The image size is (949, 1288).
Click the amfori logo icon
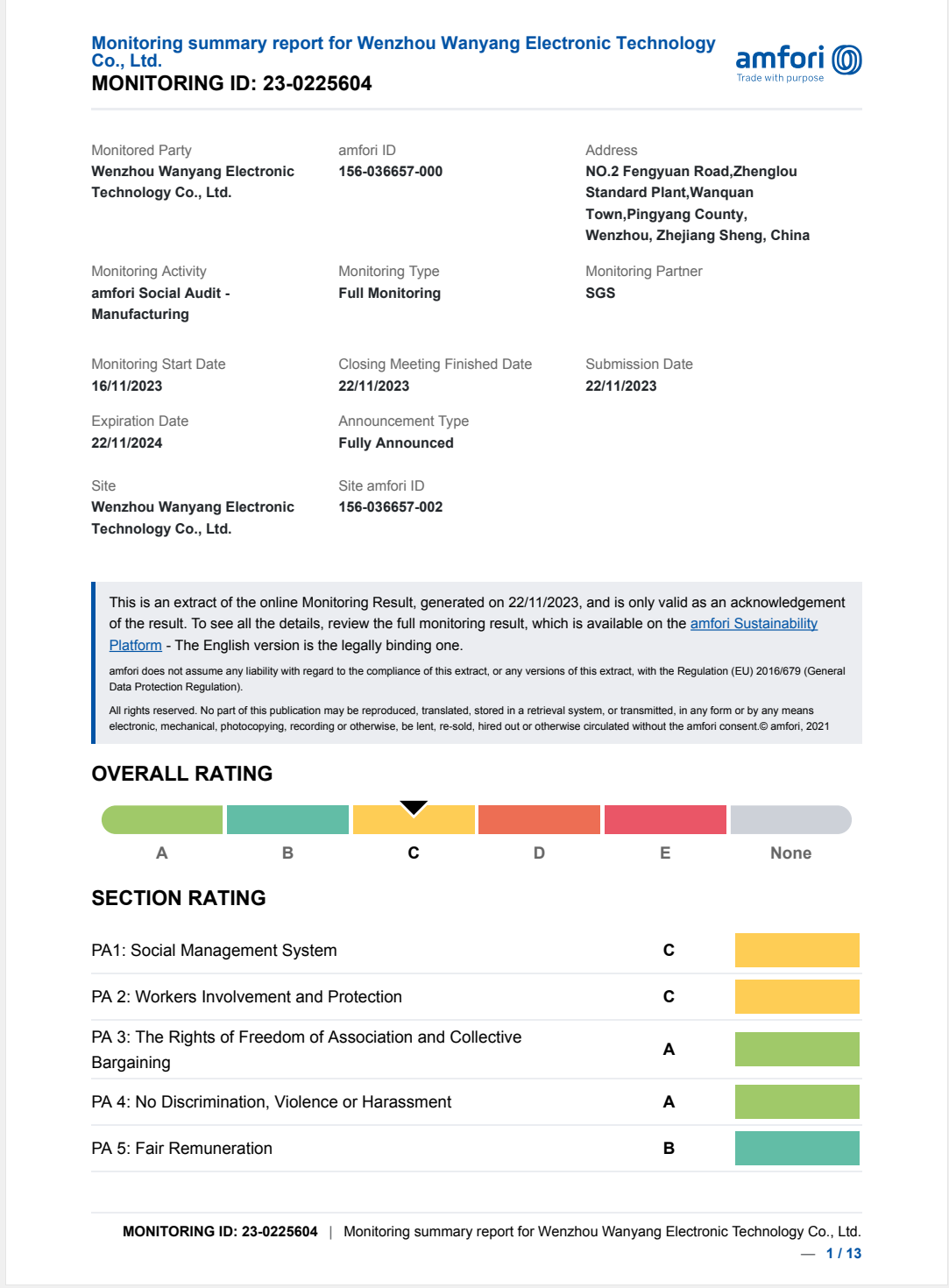[846, 60]
